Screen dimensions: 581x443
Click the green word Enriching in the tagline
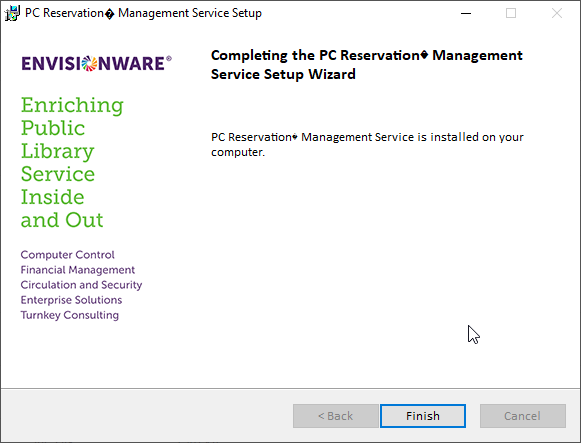pos(72,105)
